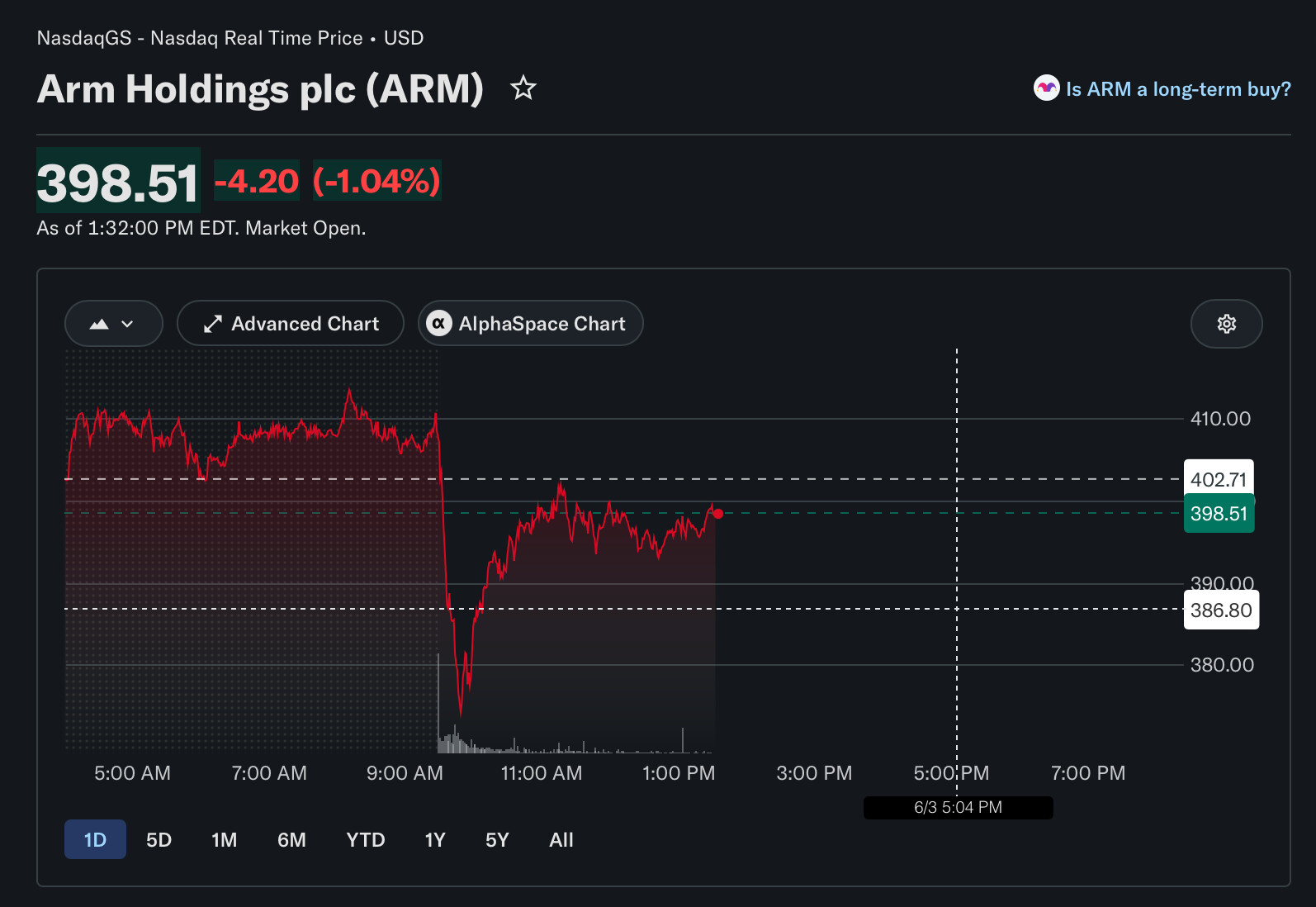Click the 410.00 axis label
The height and width of the screenshot is (907, 1316).
click(x=1220, y=419)
